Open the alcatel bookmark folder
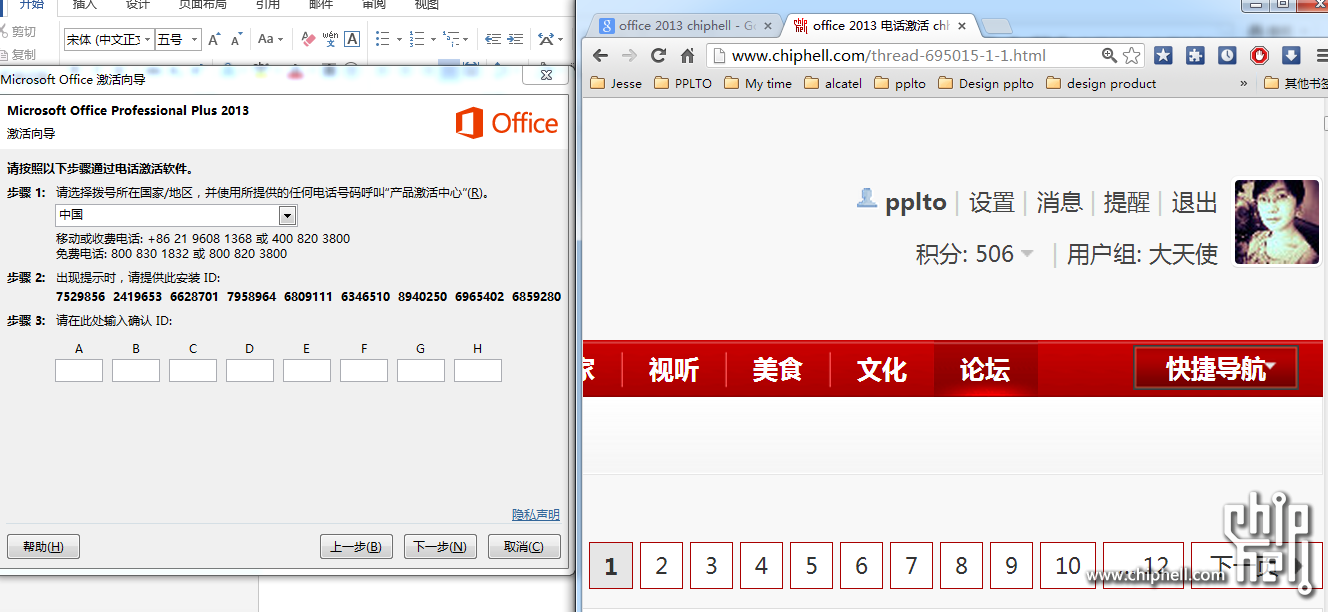The width and height of the screenshot is (1328, 612). pos(833,84)
